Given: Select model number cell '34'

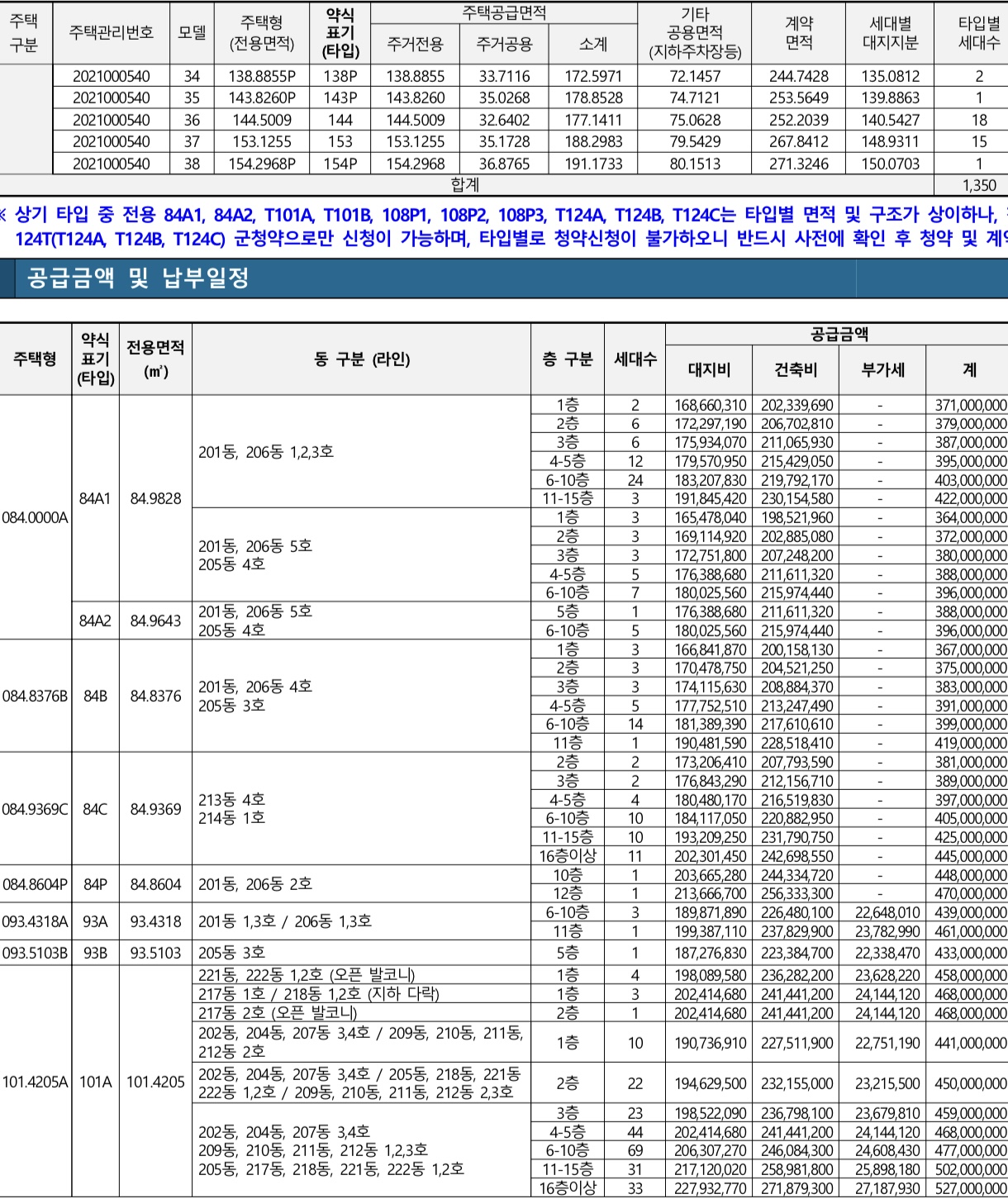Looking at the screenshot, I should 192,76.
